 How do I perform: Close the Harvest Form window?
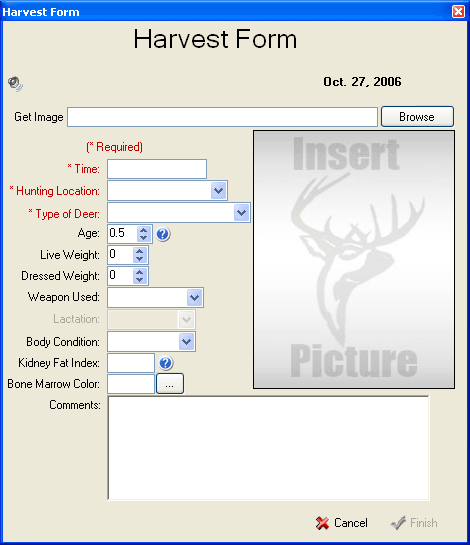(x=459, y=11)
